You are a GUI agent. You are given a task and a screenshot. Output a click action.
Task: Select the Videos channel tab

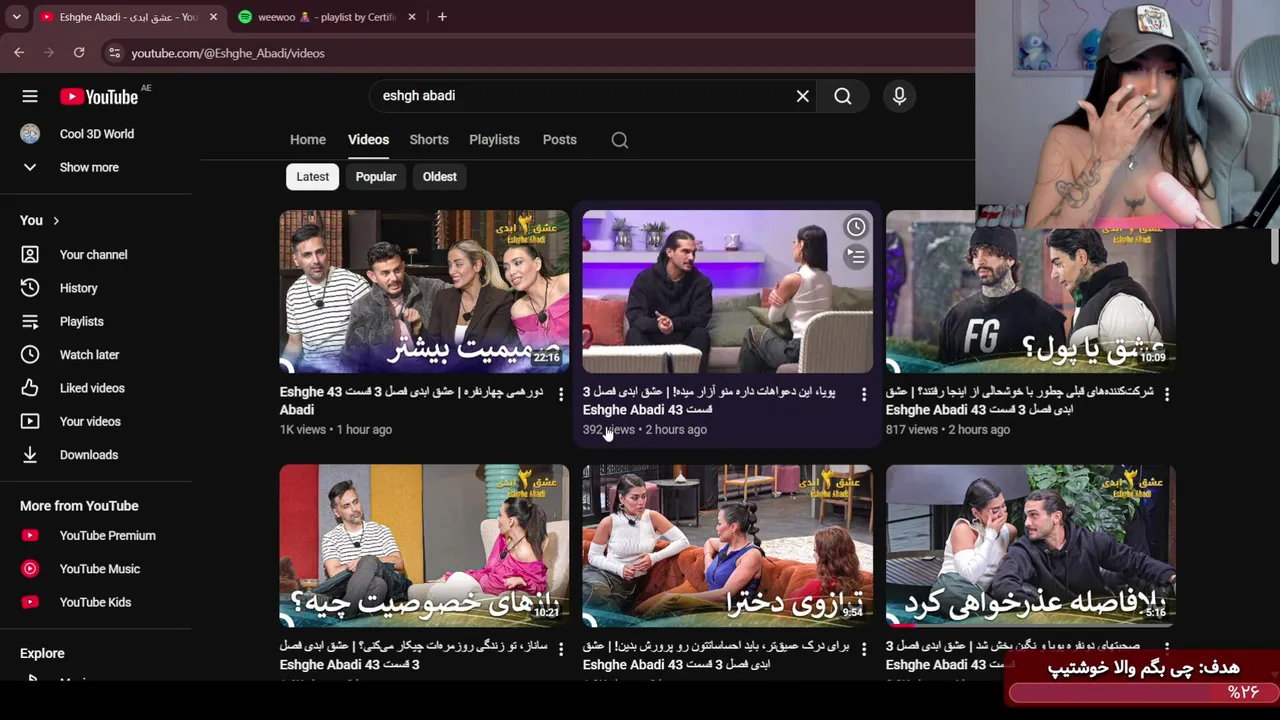click(x=368, y=140)
